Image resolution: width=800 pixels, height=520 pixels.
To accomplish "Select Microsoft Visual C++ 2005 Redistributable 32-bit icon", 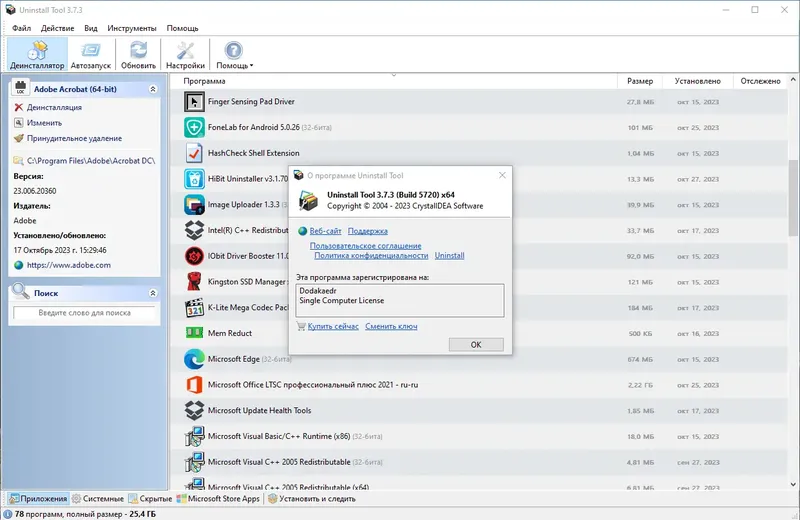I will [194, 462].
